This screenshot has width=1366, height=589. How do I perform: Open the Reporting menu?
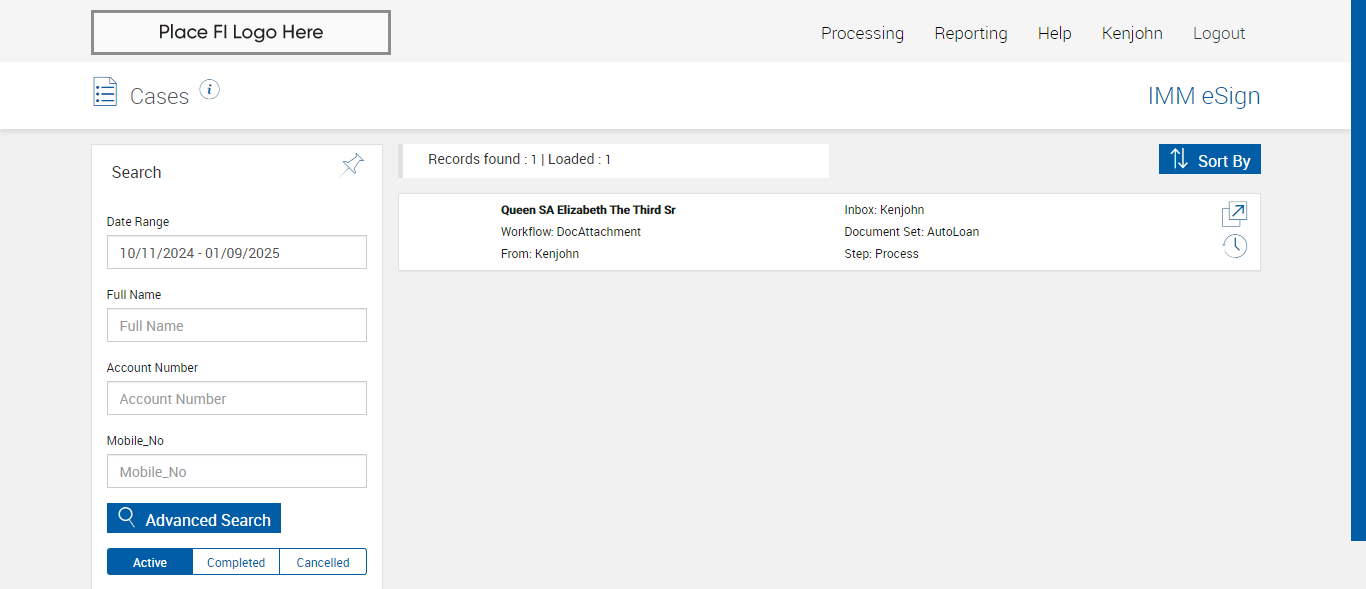971,33
